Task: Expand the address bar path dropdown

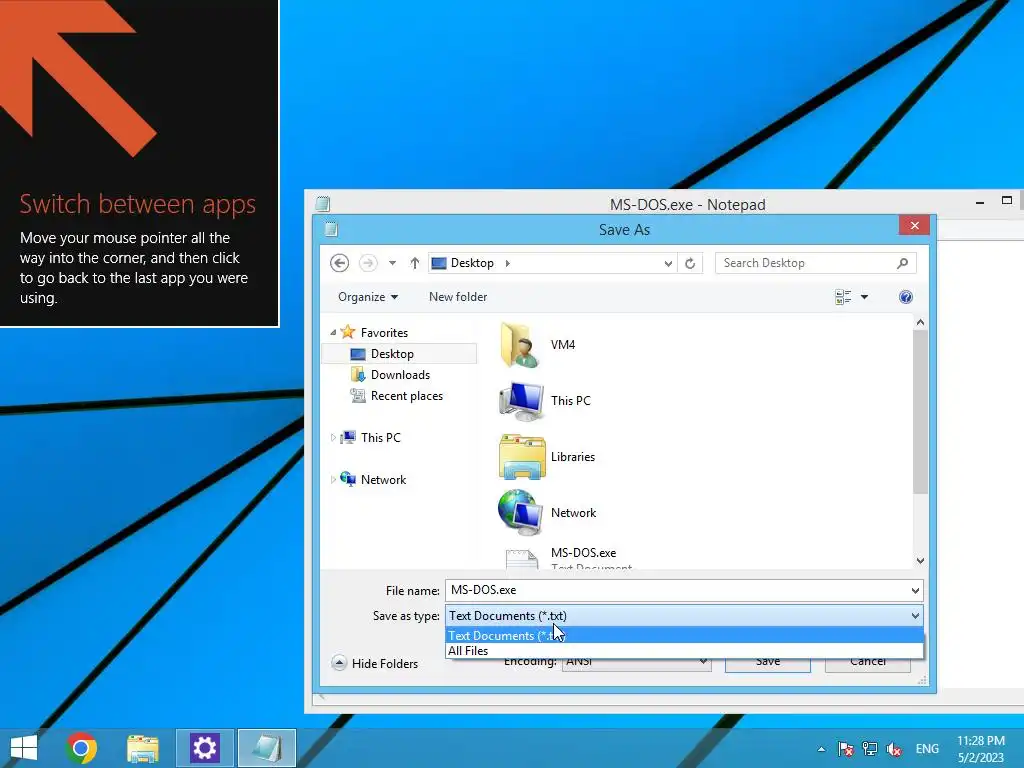Action: (x=667, y=263)
